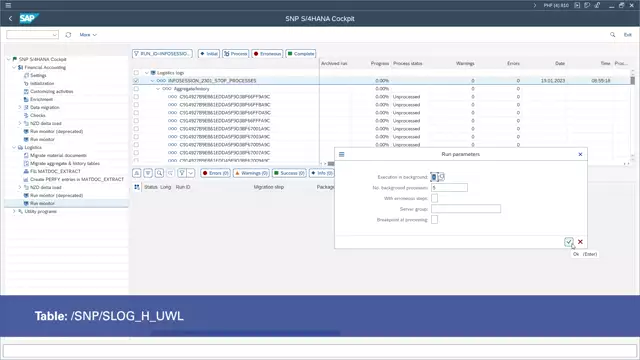Tick checkbox of first Unprocessed package row

136,97
